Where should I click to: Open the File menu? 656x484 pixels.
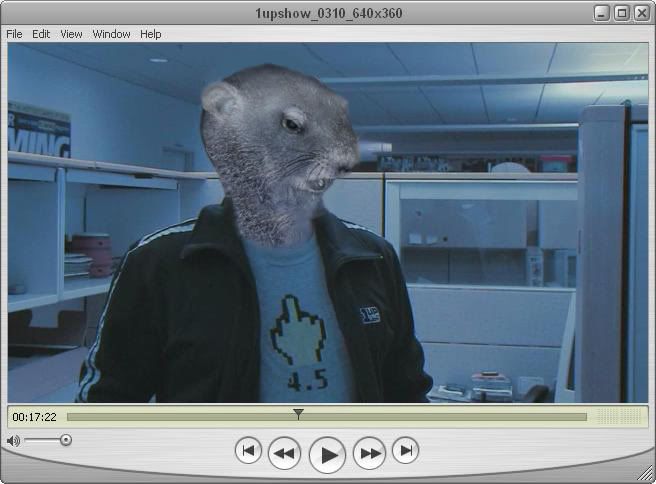pyautogui.click(x=14, y=34)
